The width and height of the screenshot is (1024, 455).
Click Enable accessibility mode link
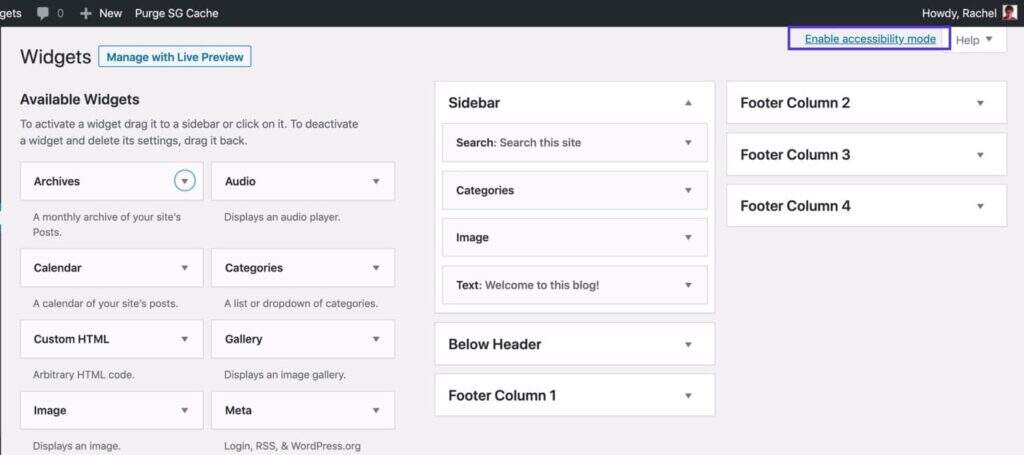click(870, 39)
